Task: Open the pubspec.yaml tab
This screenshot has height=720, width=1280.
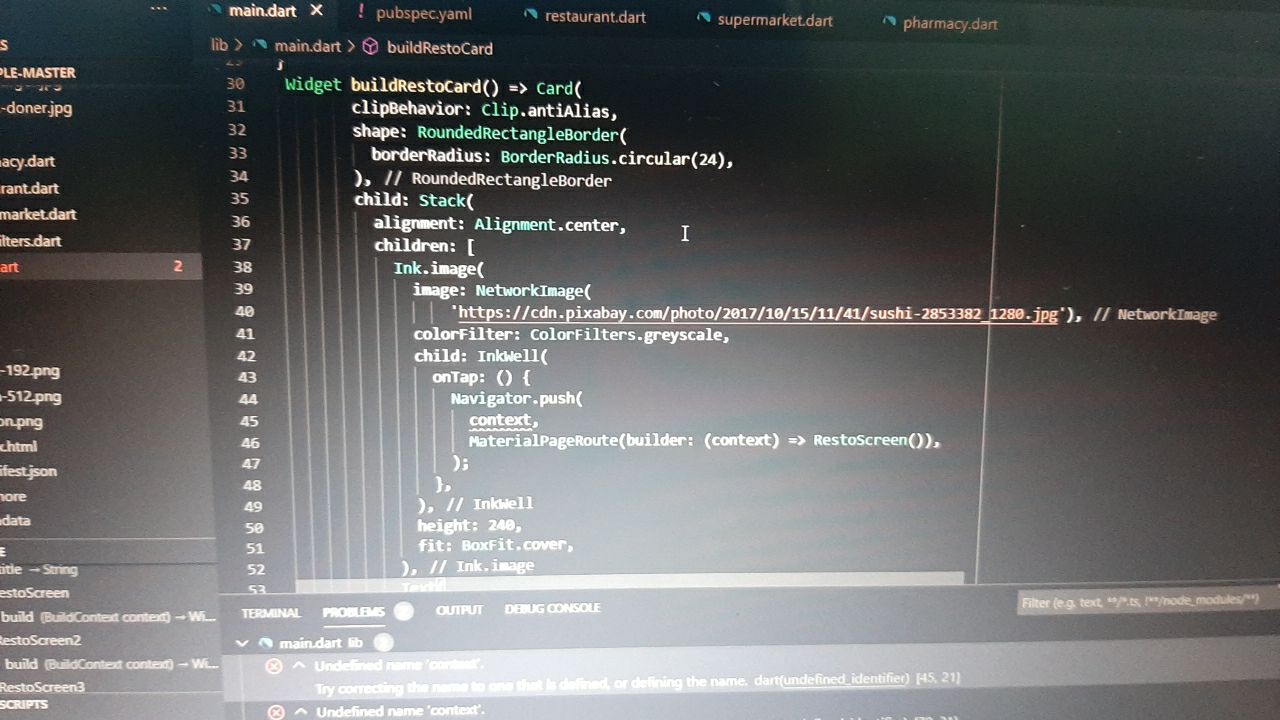Action: (x=424, y=13)
